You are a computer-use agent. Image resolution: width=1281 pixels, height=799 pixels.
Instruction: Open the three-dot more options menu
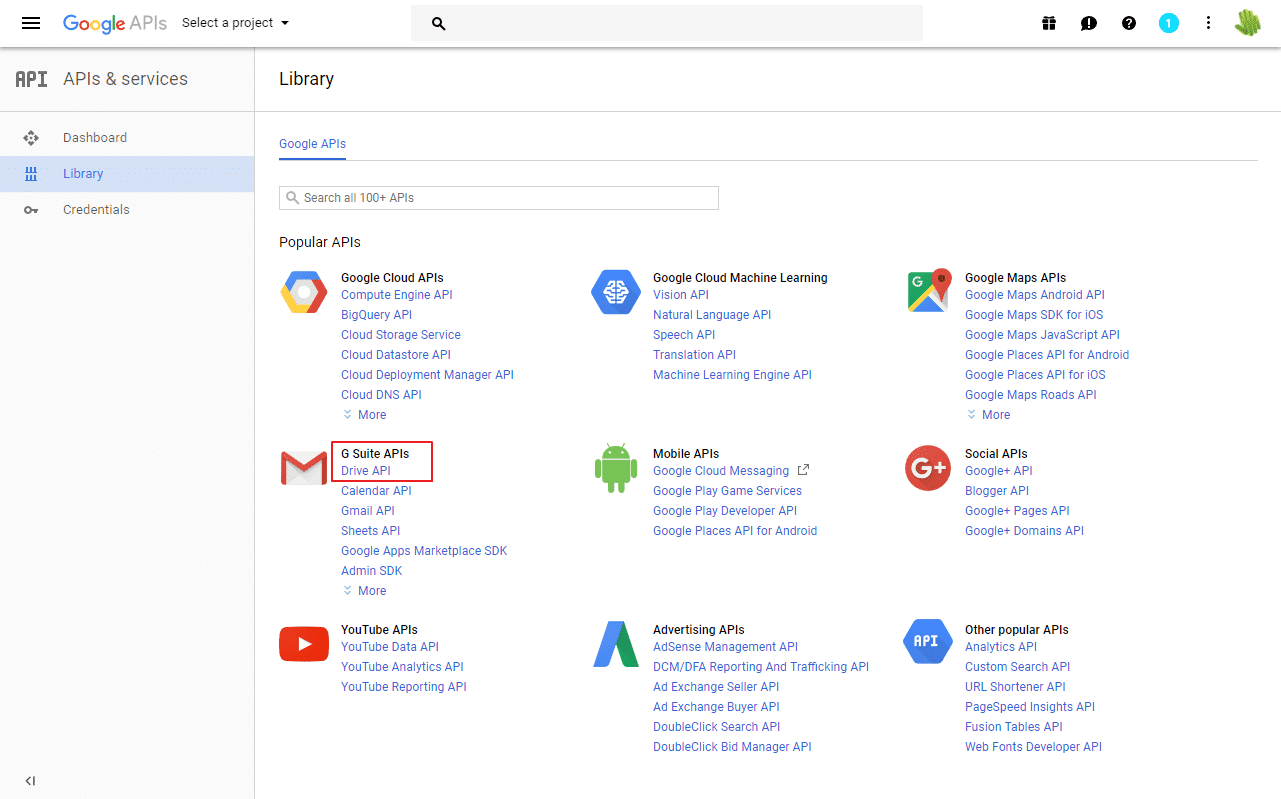point(1208,23)
